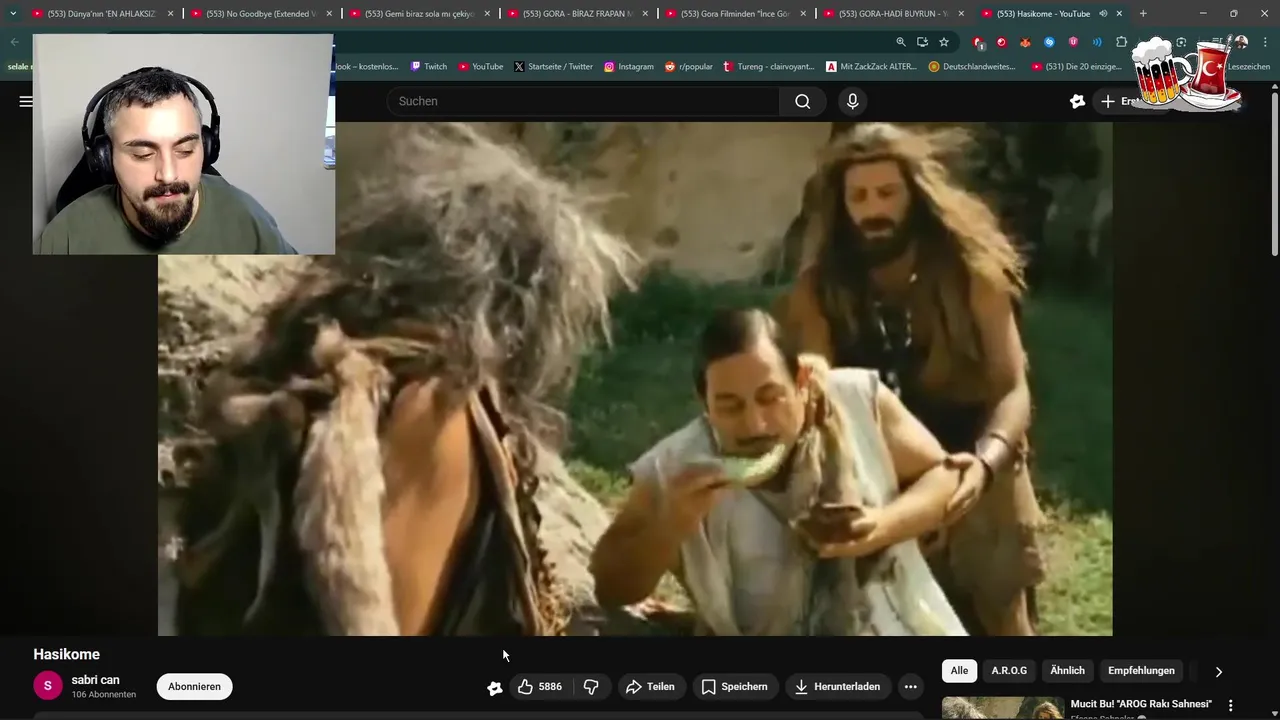
Task: Click the Hasikome video title
Action: (x=66, y=654)
